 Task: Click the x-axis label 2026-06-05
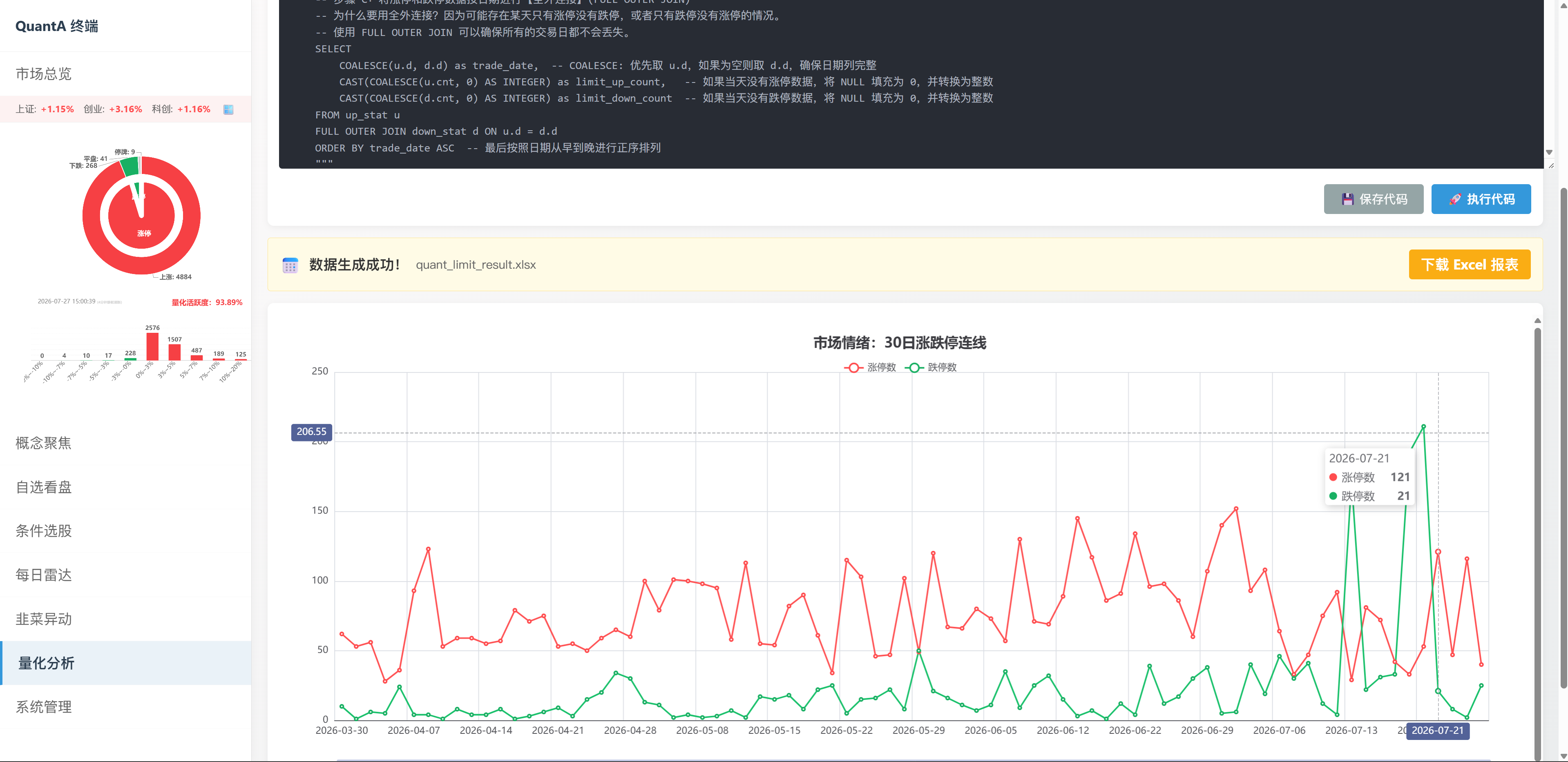pyautogui.click(x=990, y=730)
